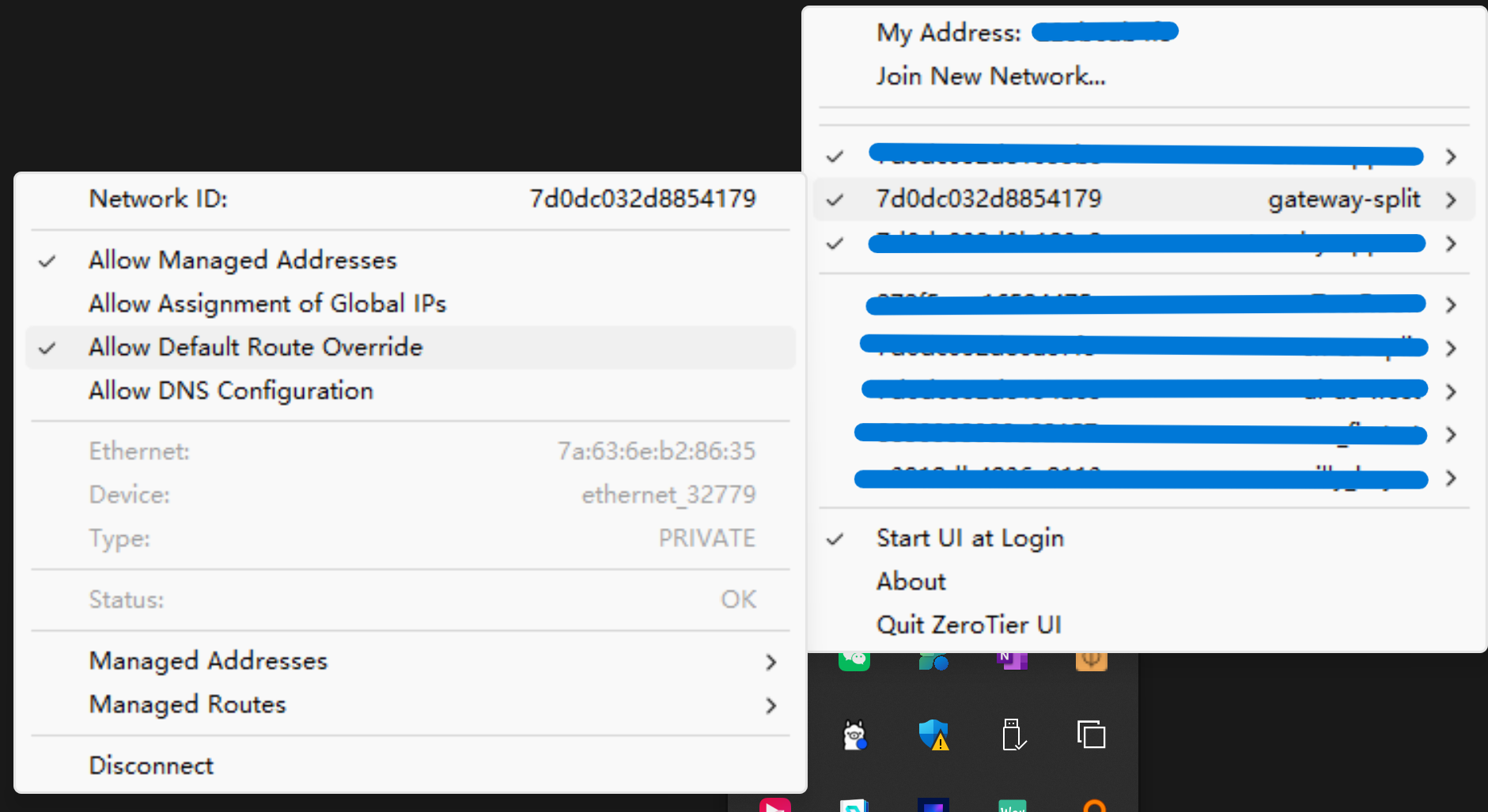1488x812 pixels.
Task: Expand the gateway-split row chevron
Action: click(1451, 200)
